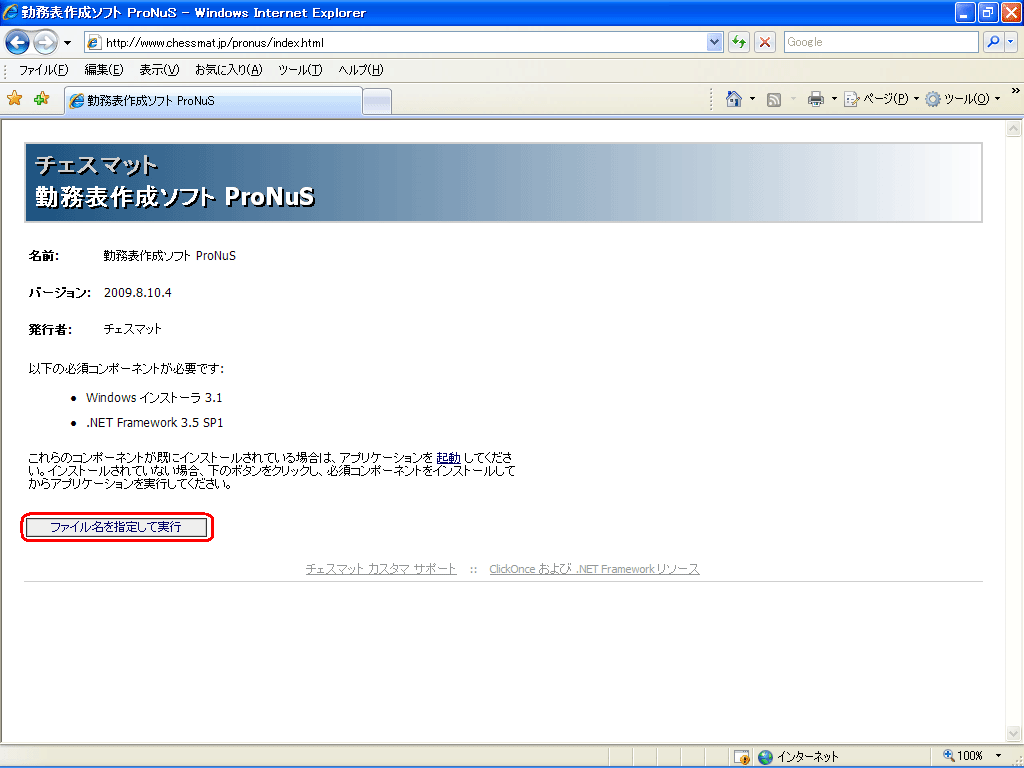The width and height of the screenshot is (1024, 768).
Task: Open the ツール(O) gear menu
Action: [963, 99]
